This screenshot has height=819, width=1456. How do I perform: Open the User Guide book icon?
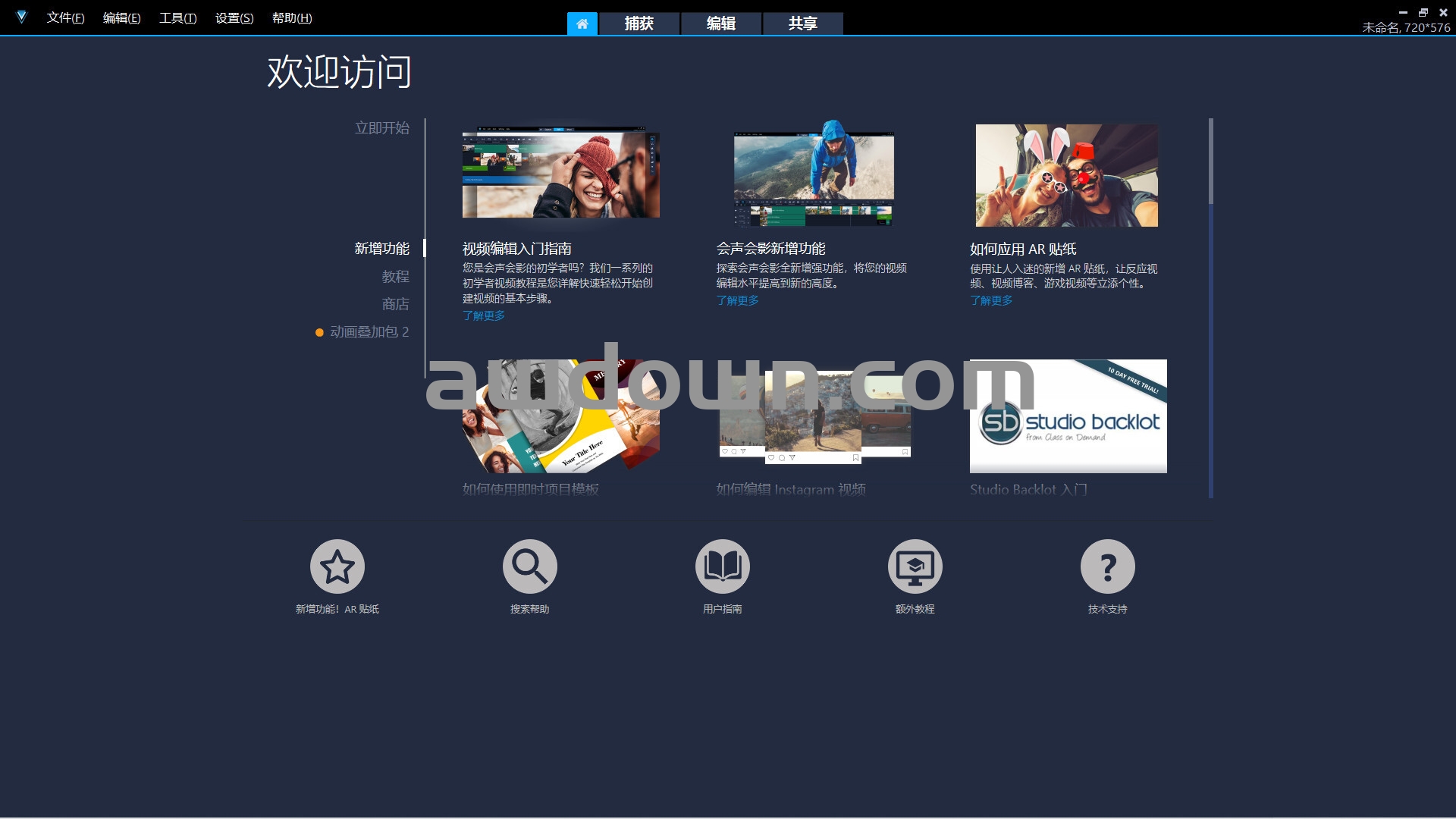[722, 566]
